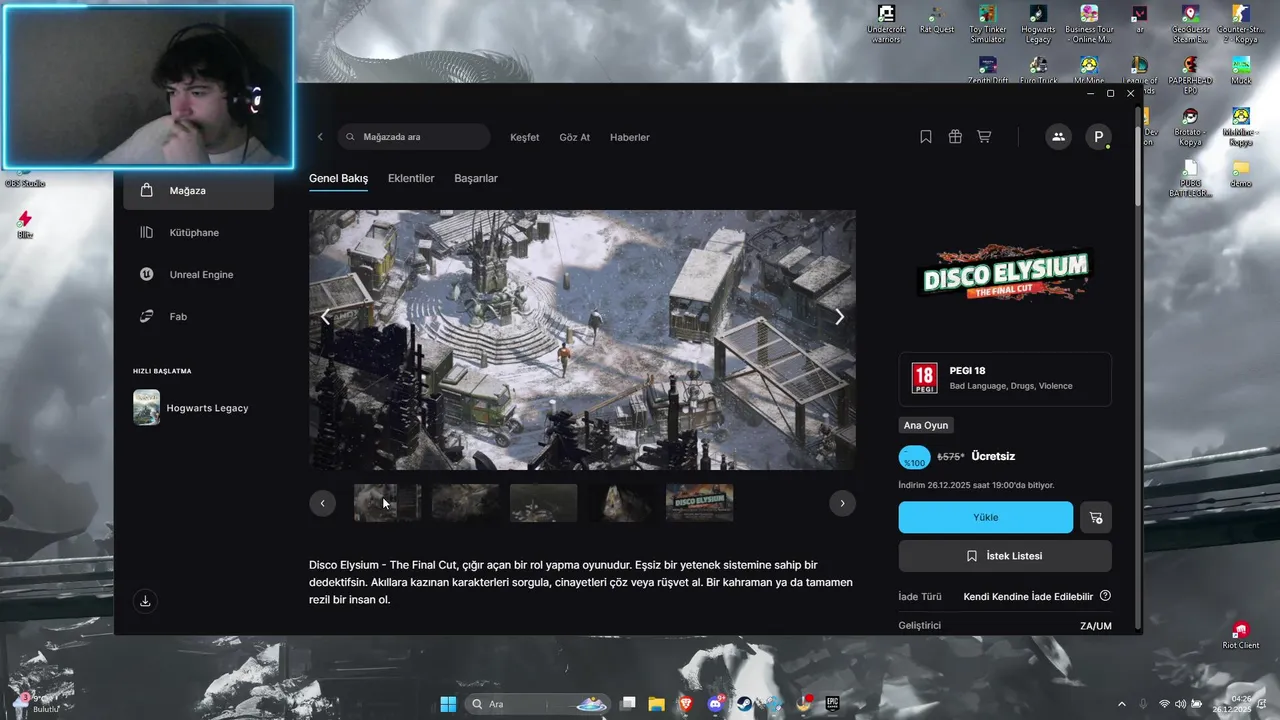Select Toy Tinker Simulator desktop icon

tap(987, 24)
